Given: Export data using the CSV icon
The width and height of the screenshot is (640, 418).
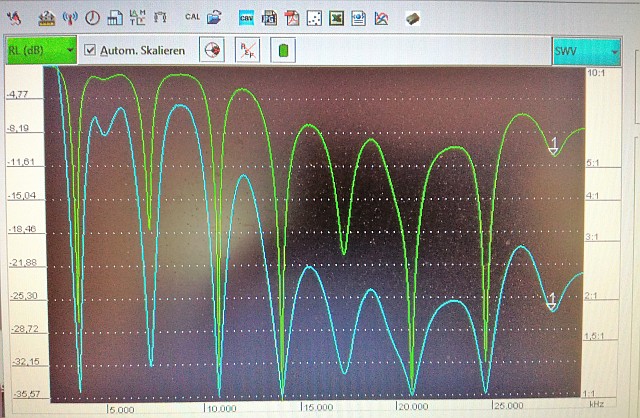Looking at the screenshot, I should click(x=246, y=17).
